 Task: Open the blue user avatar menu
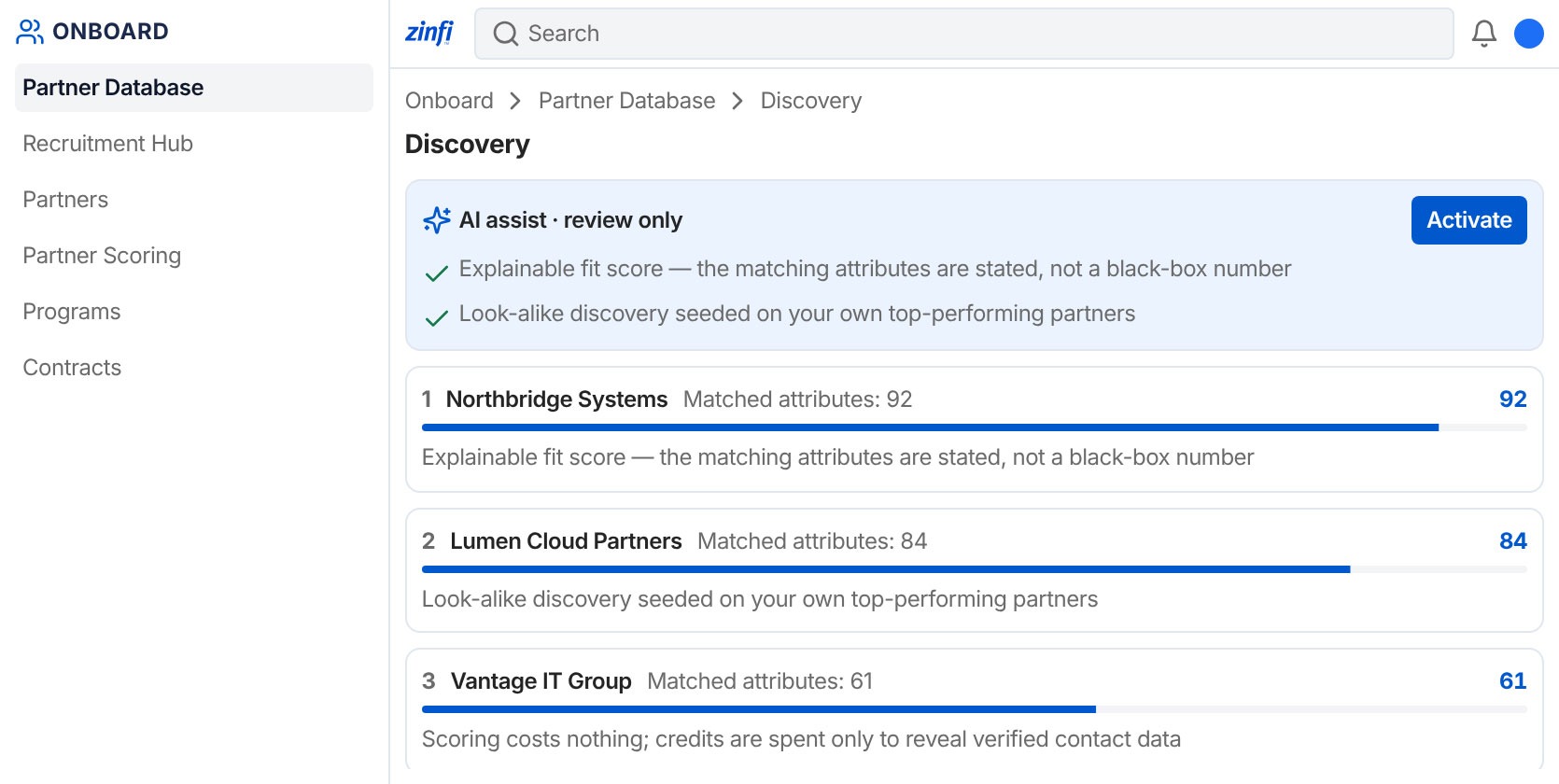1529,34
